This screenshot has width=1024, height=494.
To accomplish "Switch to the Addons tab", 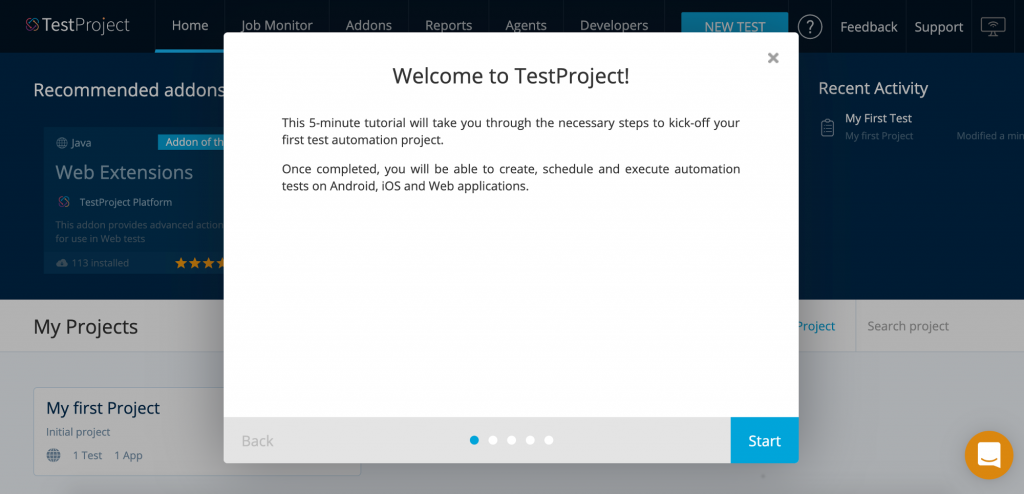I will (370, 26).
